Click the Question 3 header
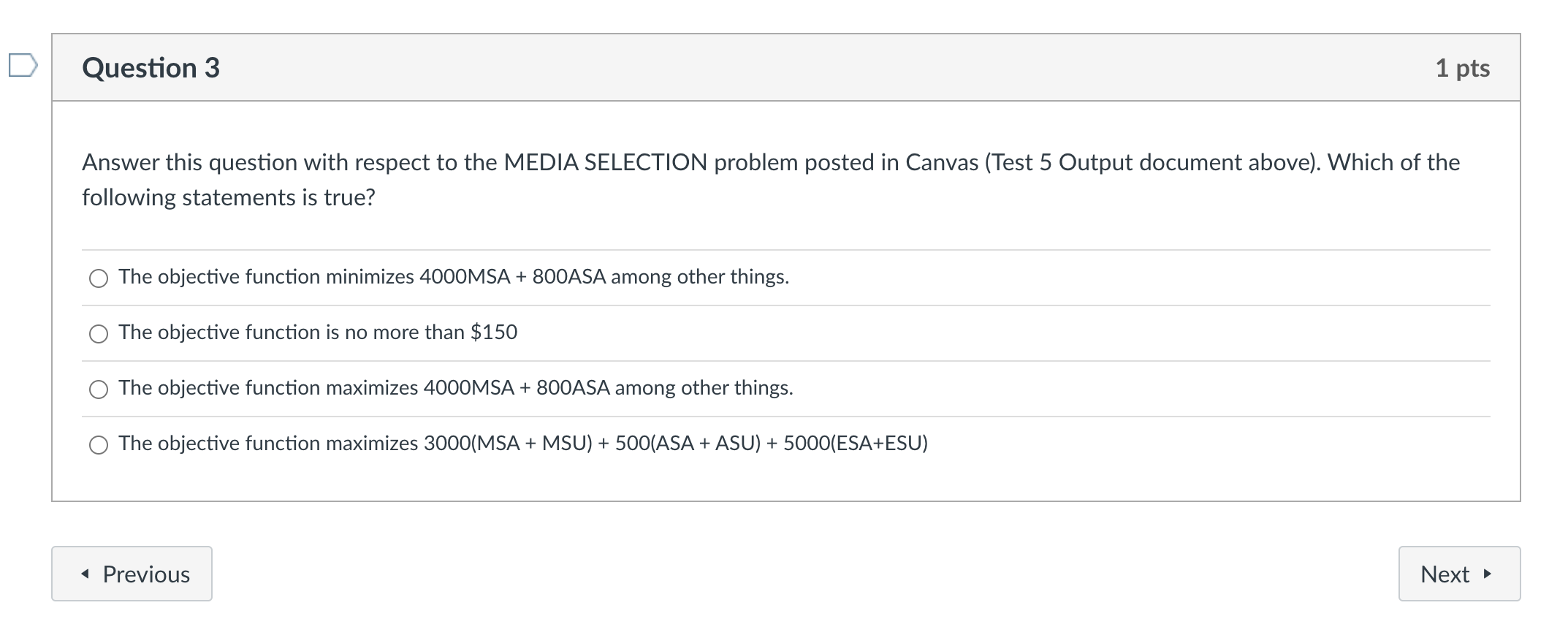Viewport: 1568px width, 627px height. point(150,67)
